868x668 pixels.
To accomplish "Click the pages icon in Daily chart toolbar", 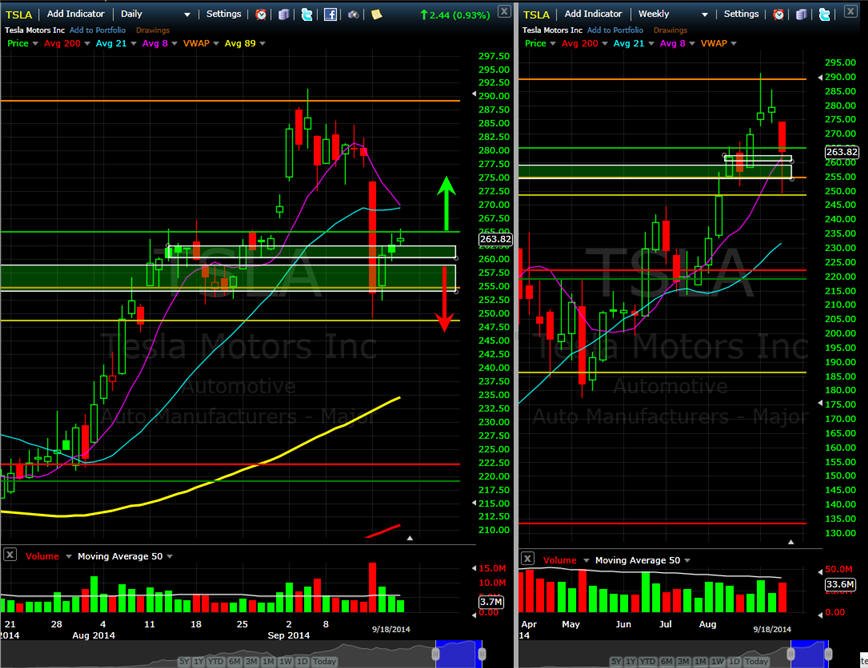I will [283, 14].
